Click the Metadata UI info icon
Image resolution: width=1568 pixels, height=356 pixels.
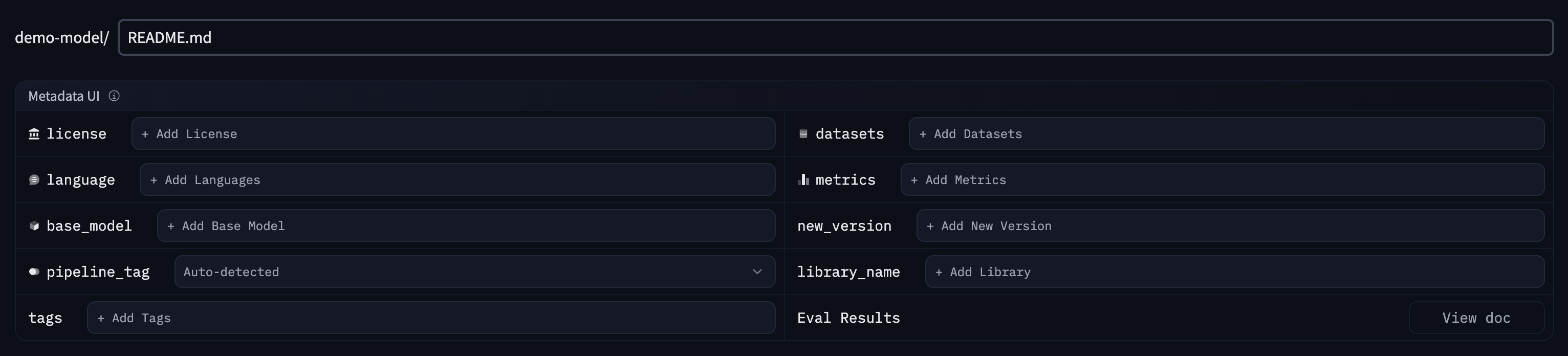point(114,96)
